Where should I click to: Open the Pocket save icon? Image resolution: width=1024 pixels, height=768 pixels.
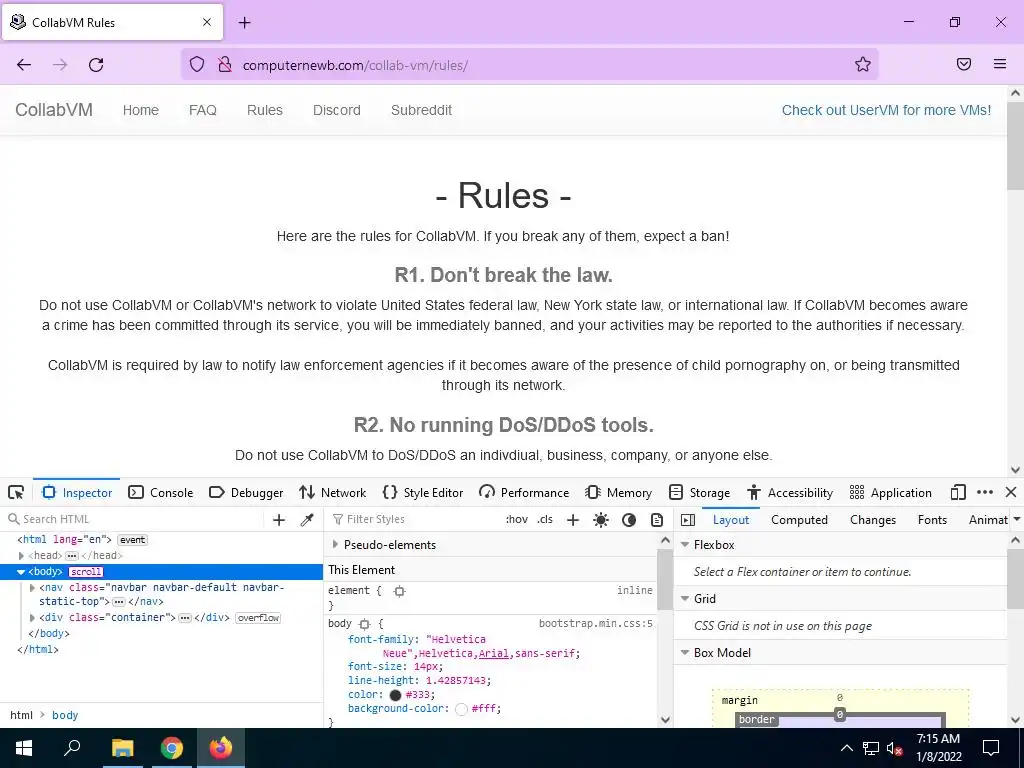[x=964, y=64]
